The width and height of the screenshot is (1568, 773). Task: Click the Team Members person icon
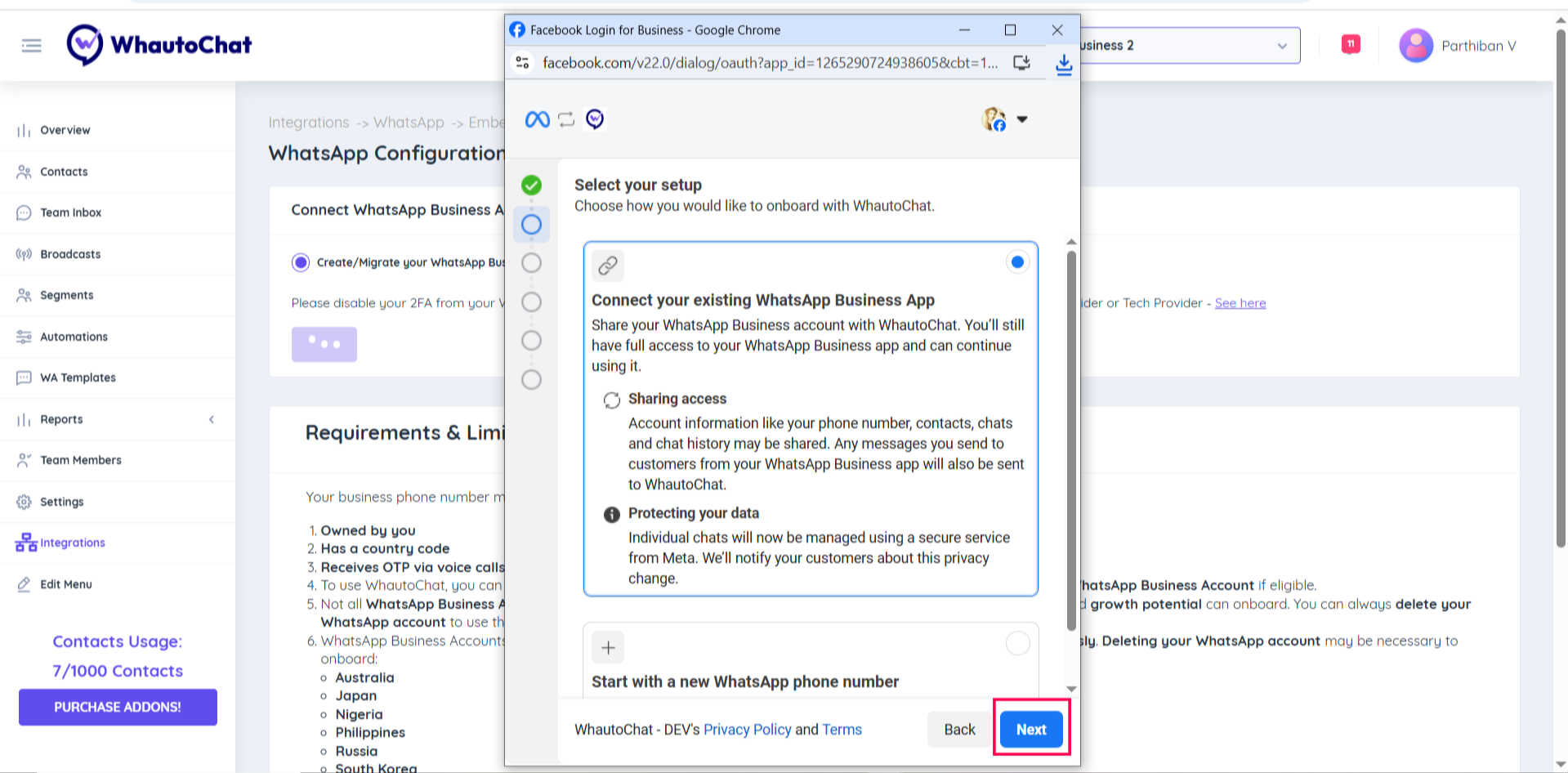(x=24, y=460)
